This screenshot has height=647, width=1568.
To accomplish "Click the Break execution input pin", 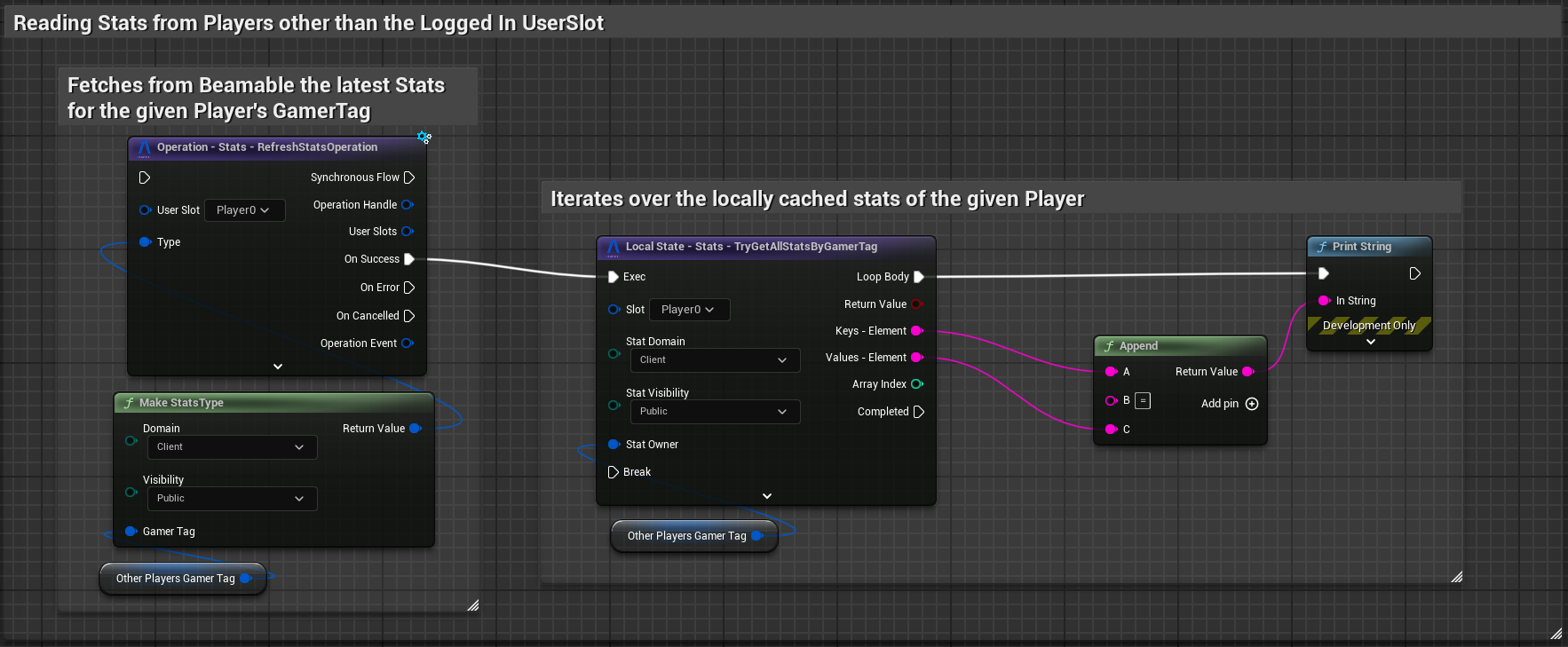I will click(x=614, y=472).
